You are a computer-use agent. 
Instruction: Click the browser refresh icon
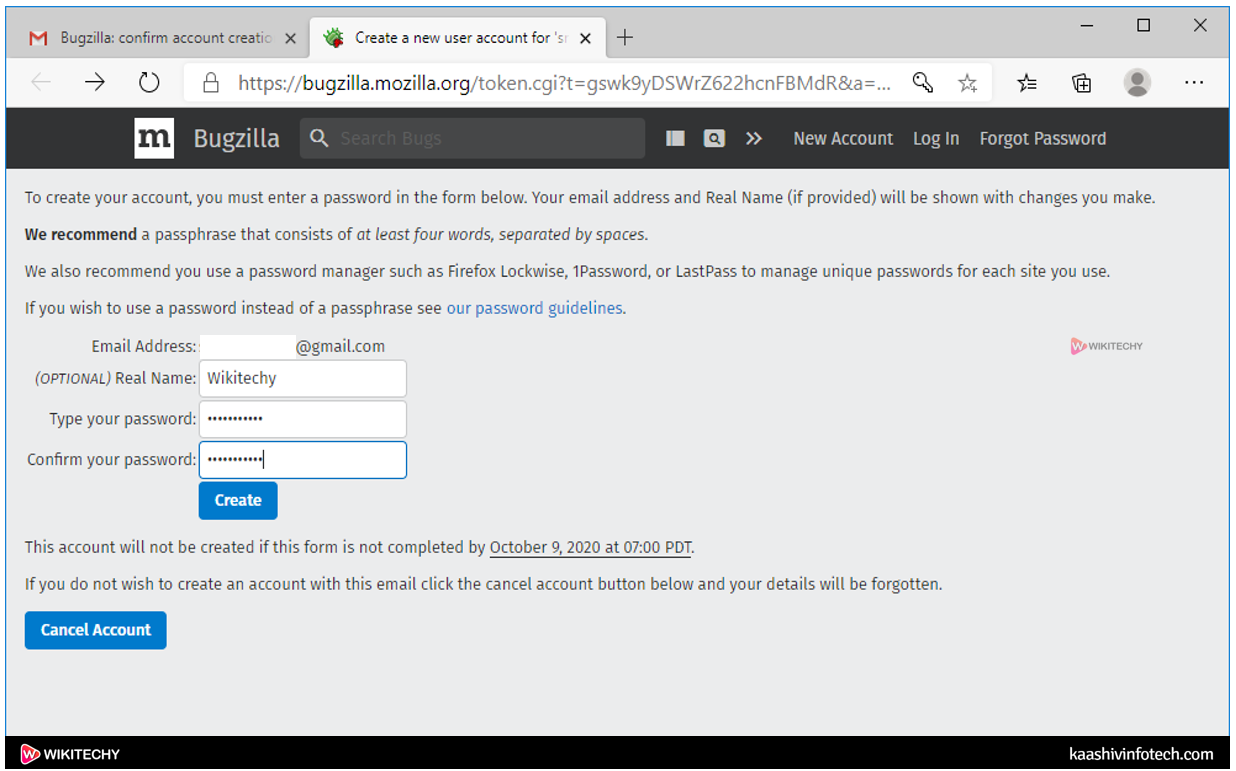pos(149,83)
